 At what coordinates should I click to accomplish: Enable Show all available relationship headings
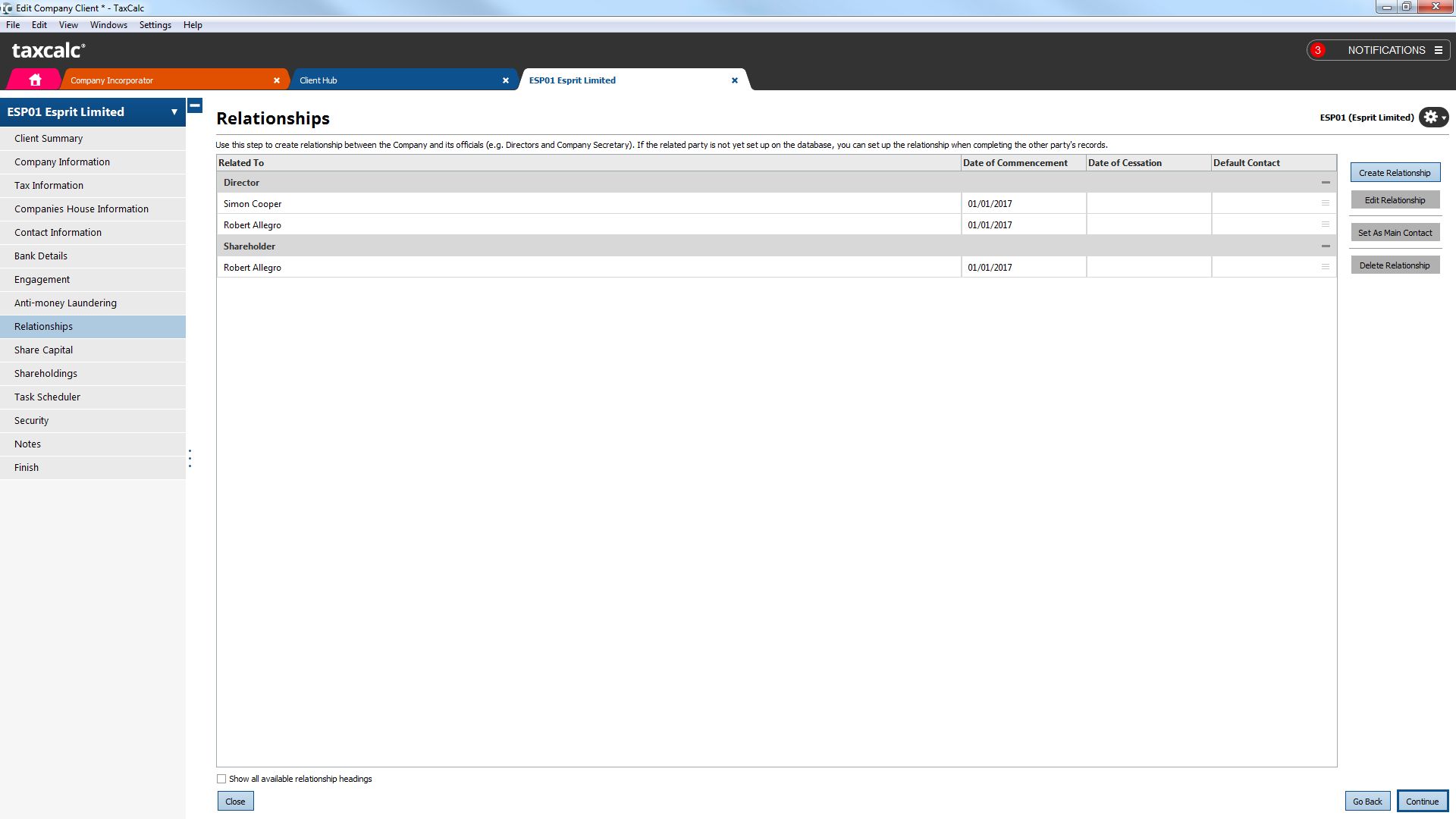[221, 779]
